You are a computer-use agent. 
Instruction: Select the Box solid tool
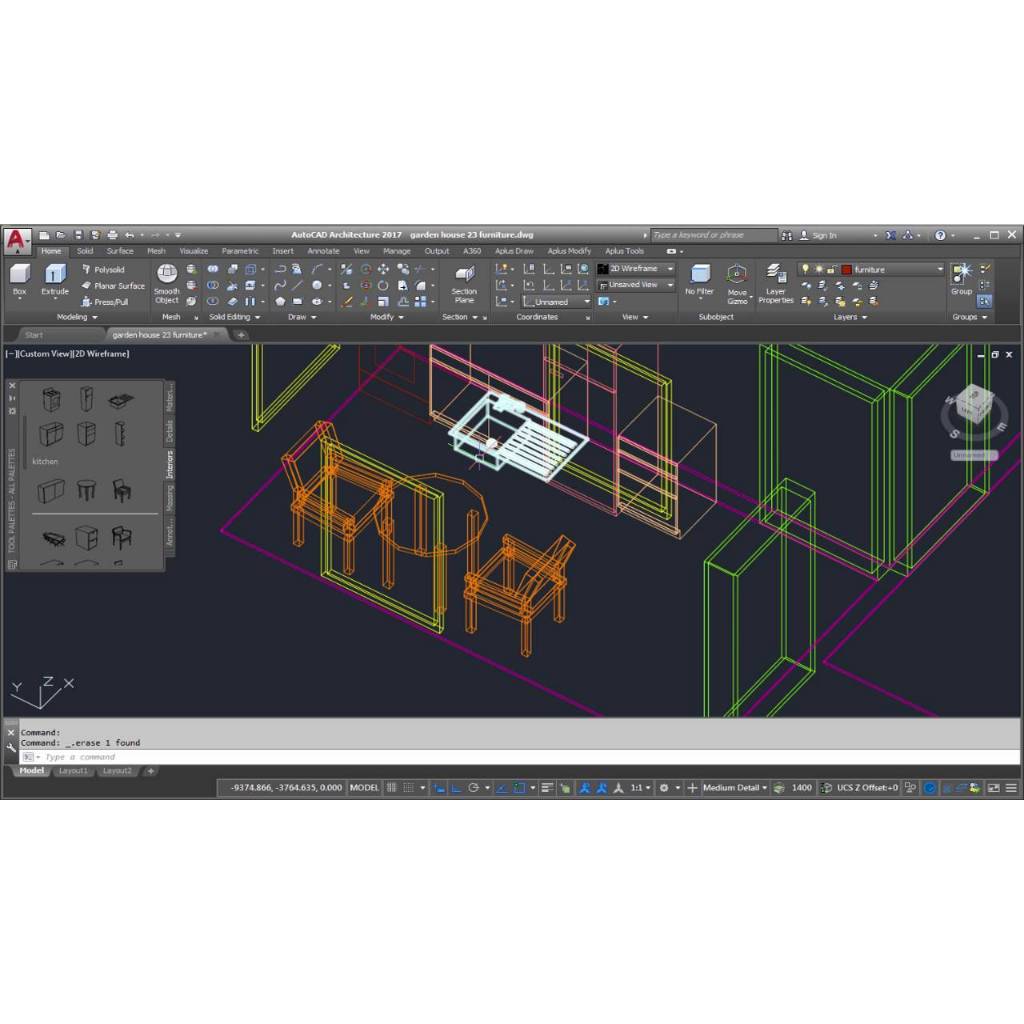tap(20, 280)
